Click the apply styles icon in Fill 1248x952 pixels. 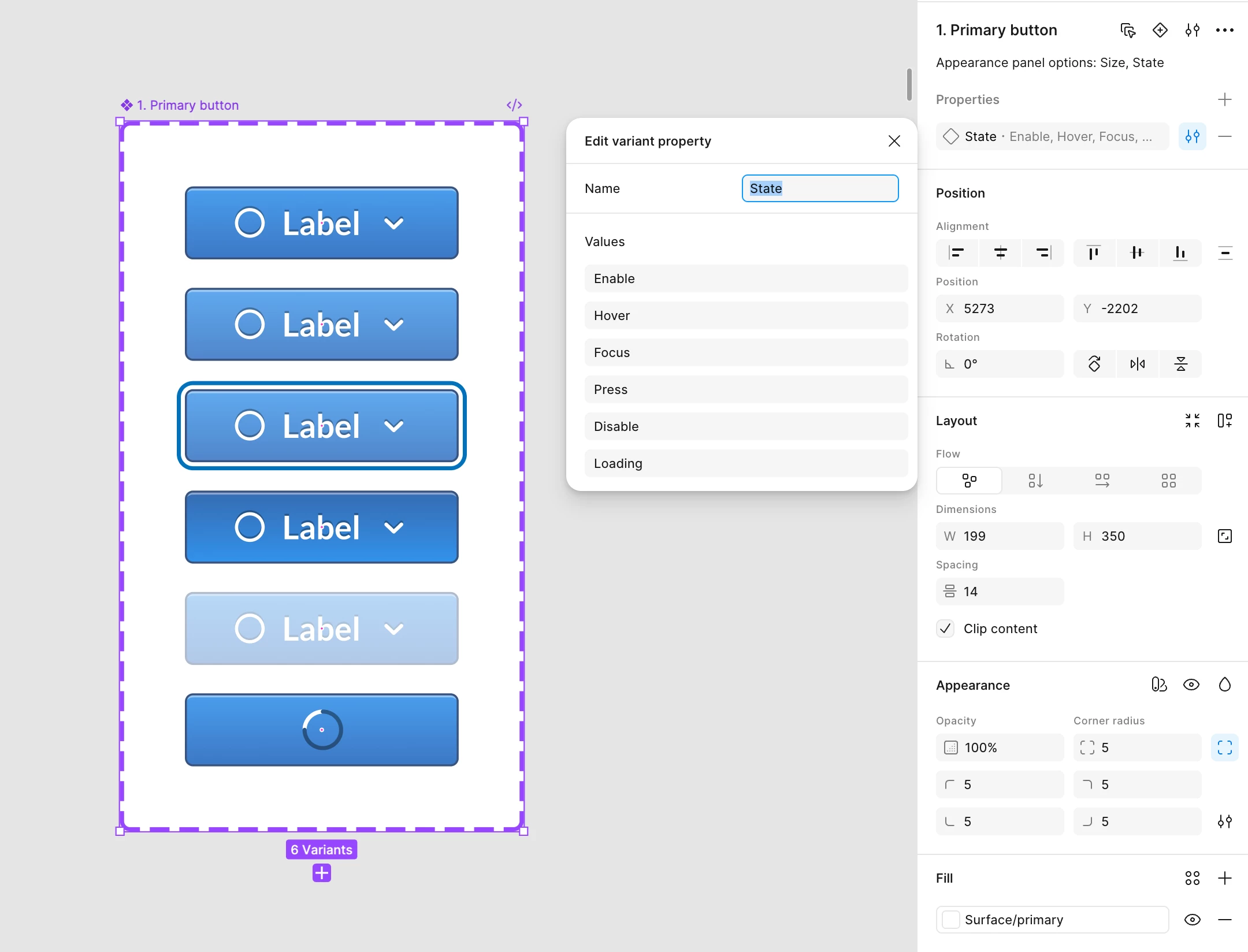[1192, 878]
